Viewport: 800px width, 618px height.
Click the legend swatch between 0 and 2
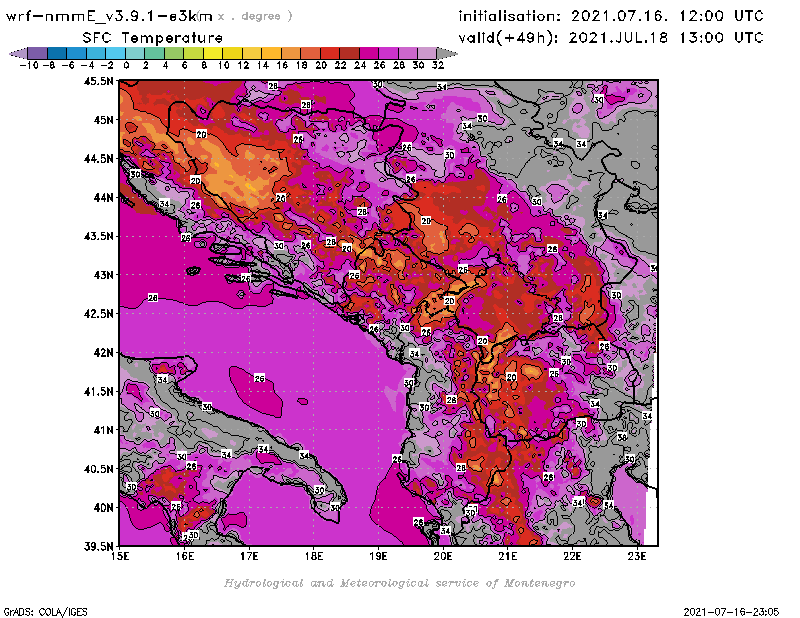[135, 53]
